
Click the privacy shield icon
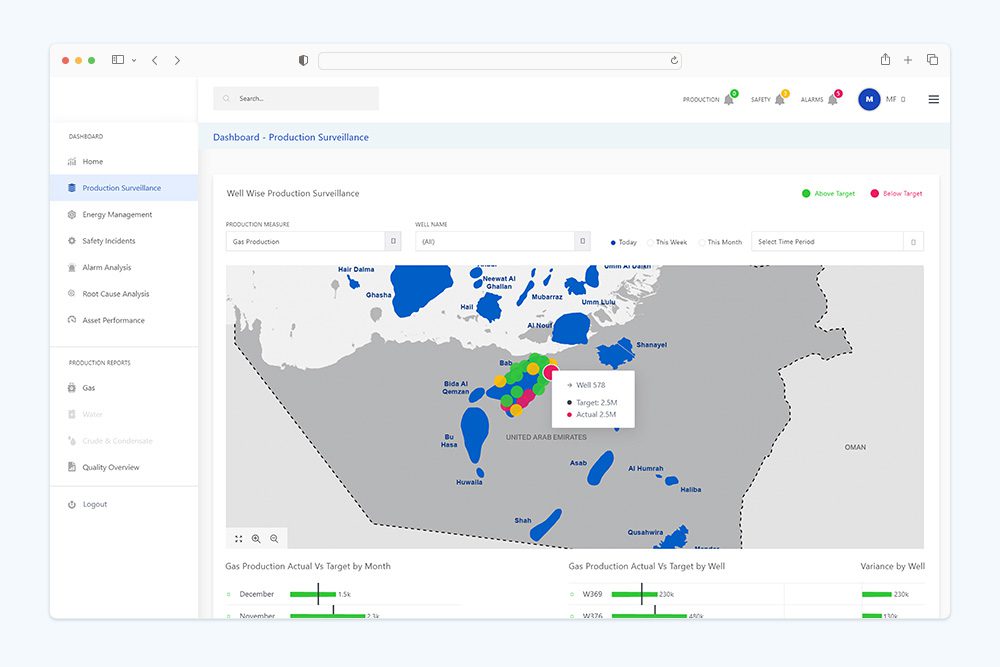[304, 60]
